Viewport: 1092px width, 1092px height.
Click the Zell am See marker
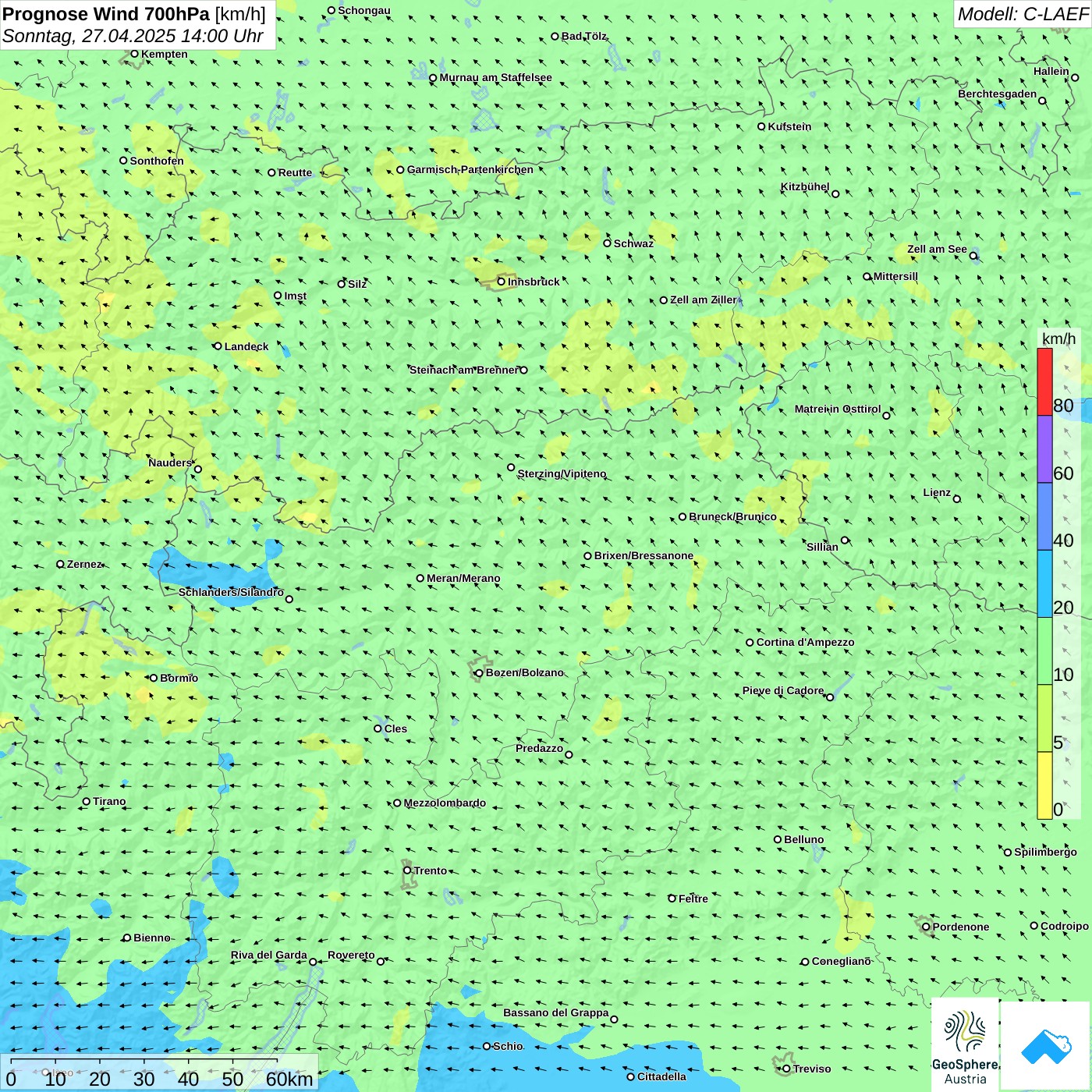[973, 256]
